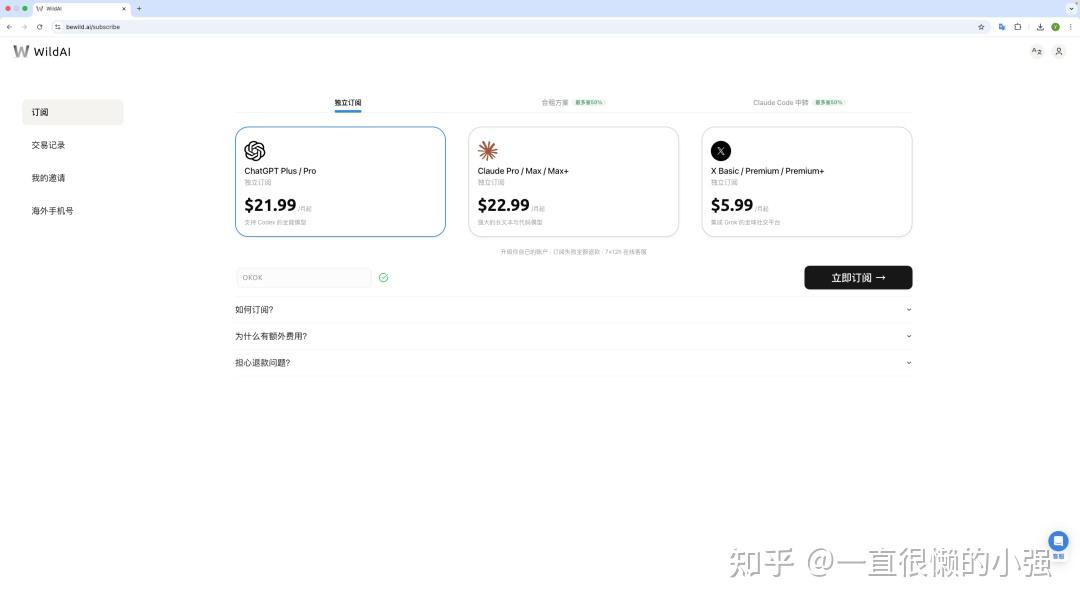Expand the 如何订阅? question
This screenshot has height=607, width=1080.
coord(573,310)
